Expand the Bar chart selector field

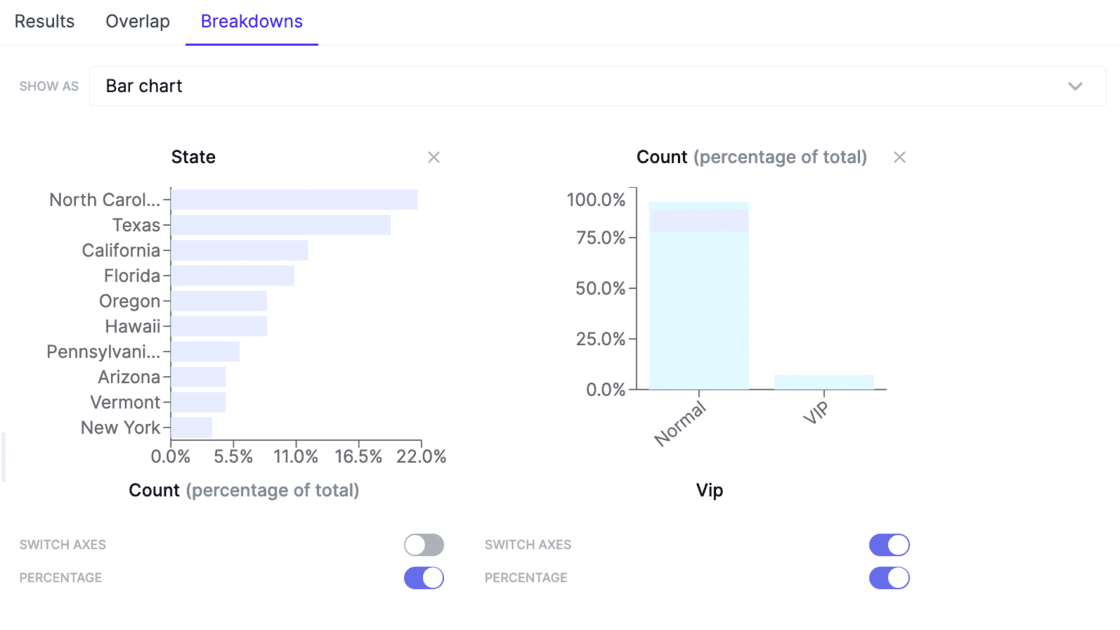point(600,86)
